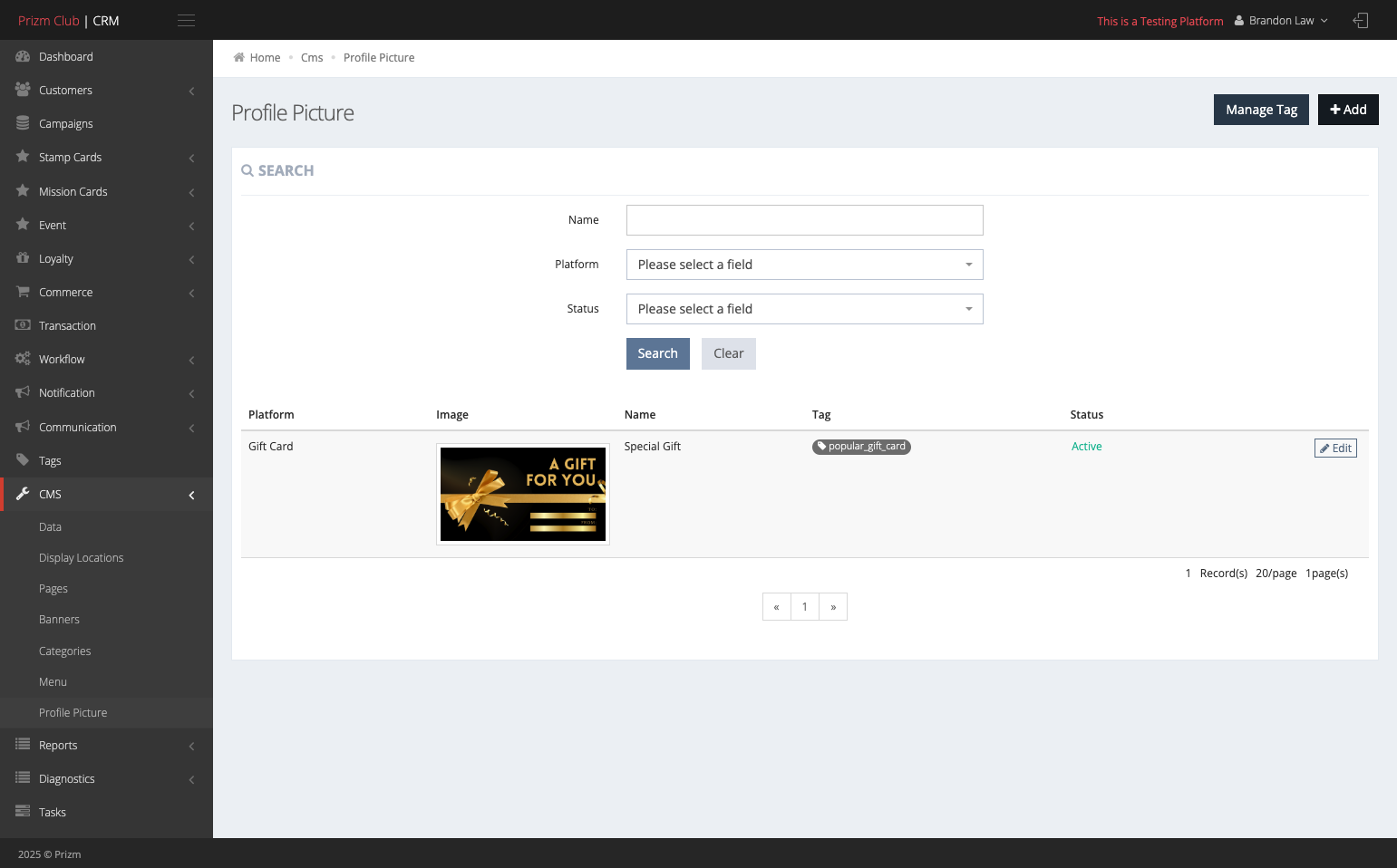
Task: Click the Tasks icon in sidebar
Action: (x=23, y=812)
